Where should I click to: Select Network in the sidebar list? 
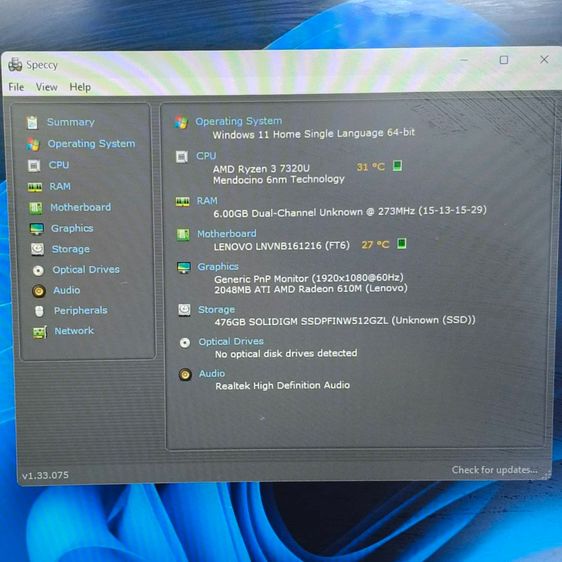[74, 331]
